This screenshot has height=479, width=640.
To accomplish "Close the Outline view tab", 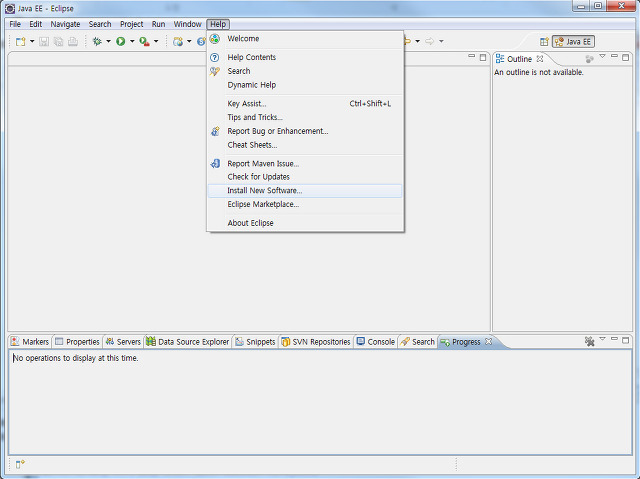I will tap(540, 59).
